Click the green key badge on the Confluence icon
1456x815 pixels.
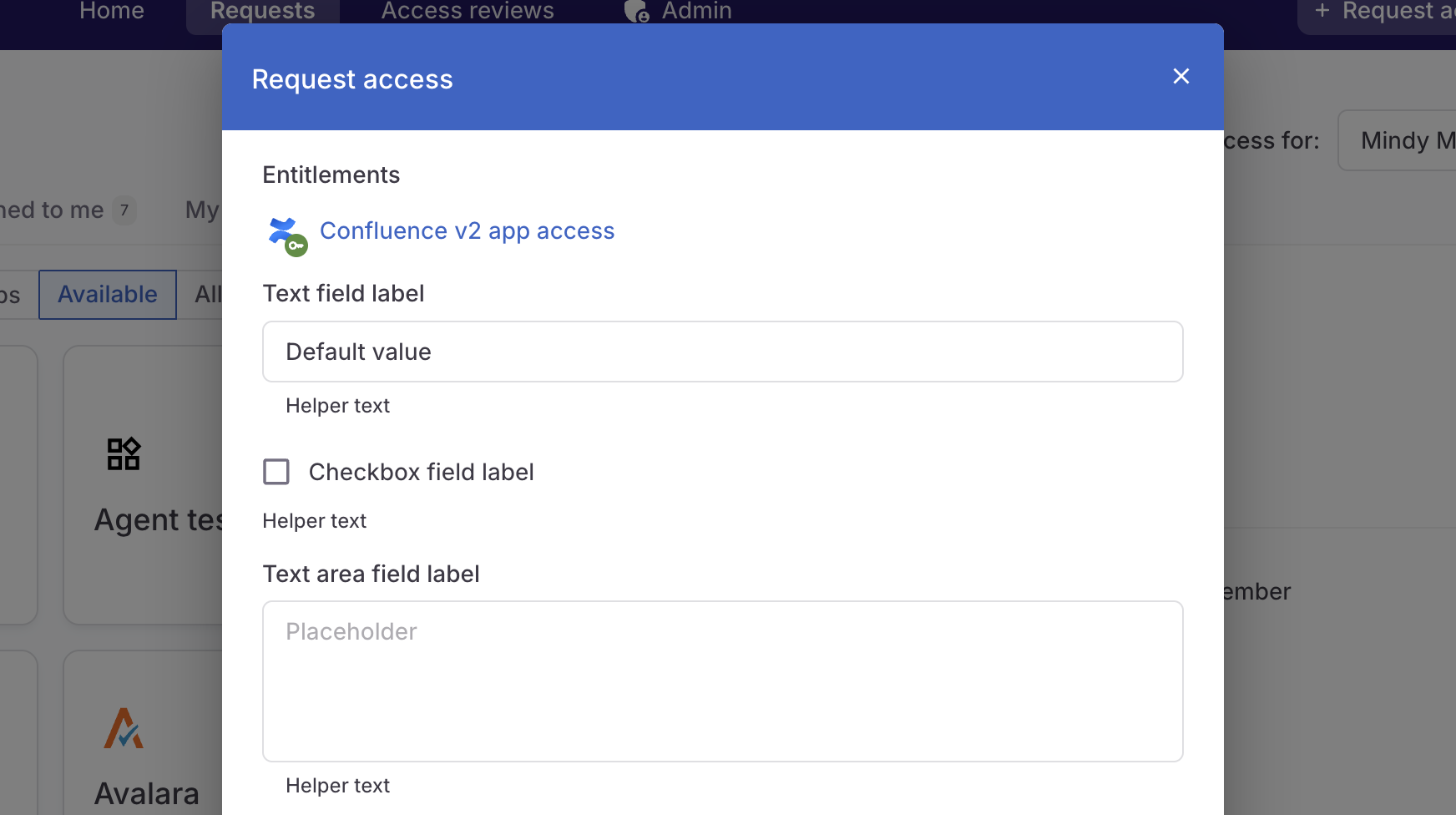[296, 246]
